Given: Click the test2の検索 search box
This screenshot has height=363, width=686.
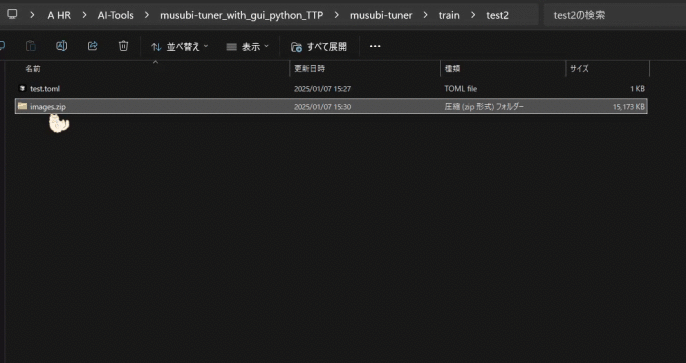Looking at the screenshot, I should pos(615,15).
